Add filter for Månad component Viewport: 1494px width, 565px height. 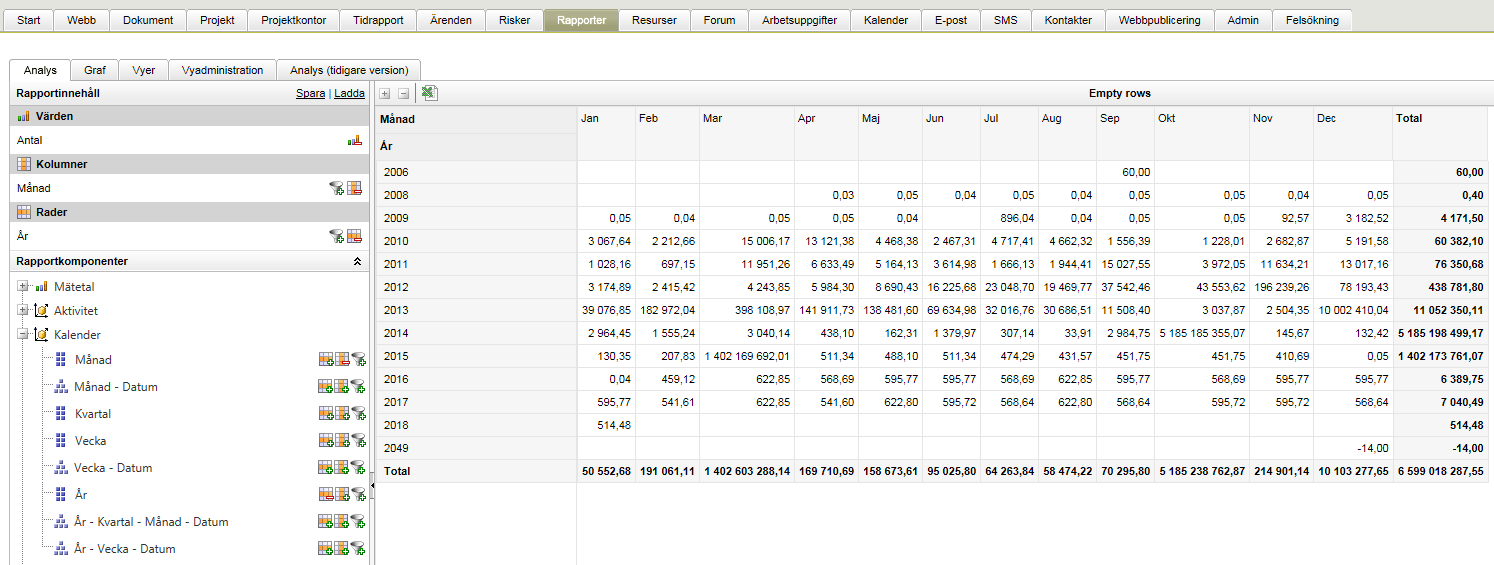point(358,359)
